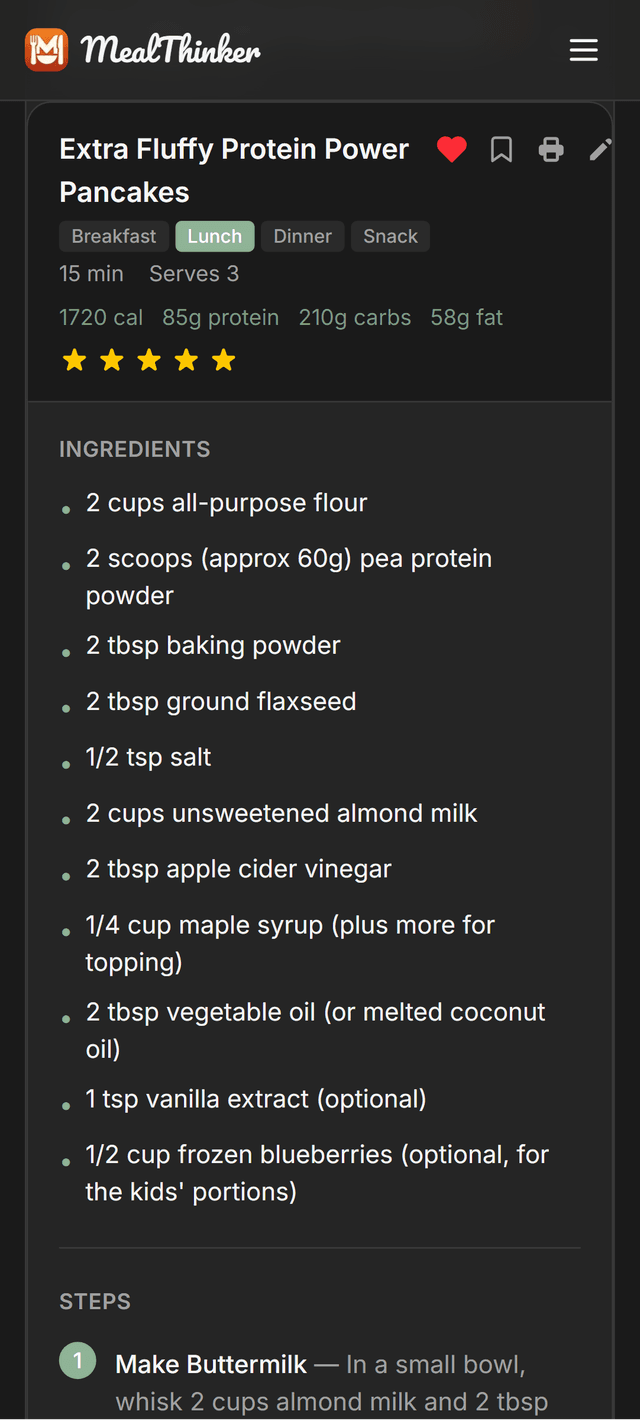Click the third rating star
Viewport: 640px width, 1420px height.
pos(149,359)
